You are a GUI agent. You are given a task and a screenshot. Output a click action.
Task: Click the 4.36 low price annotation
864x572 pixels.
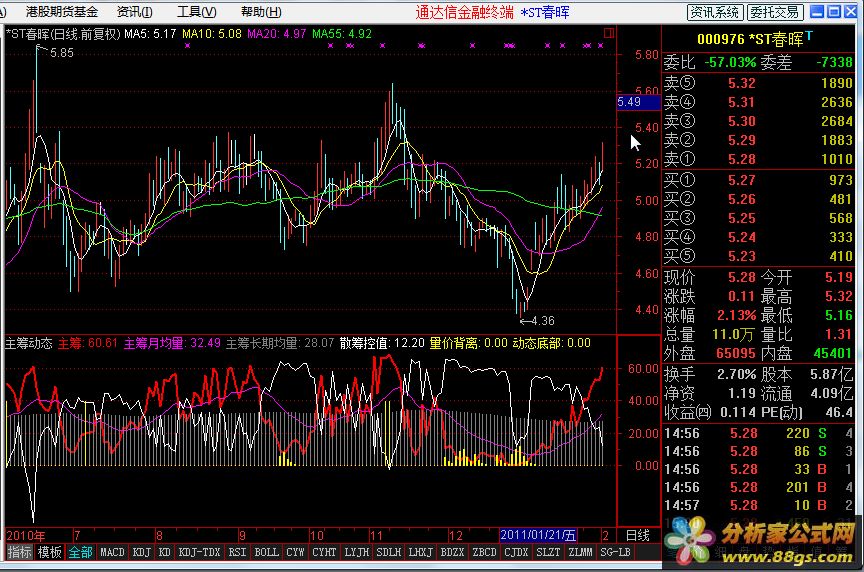[543, 321]
